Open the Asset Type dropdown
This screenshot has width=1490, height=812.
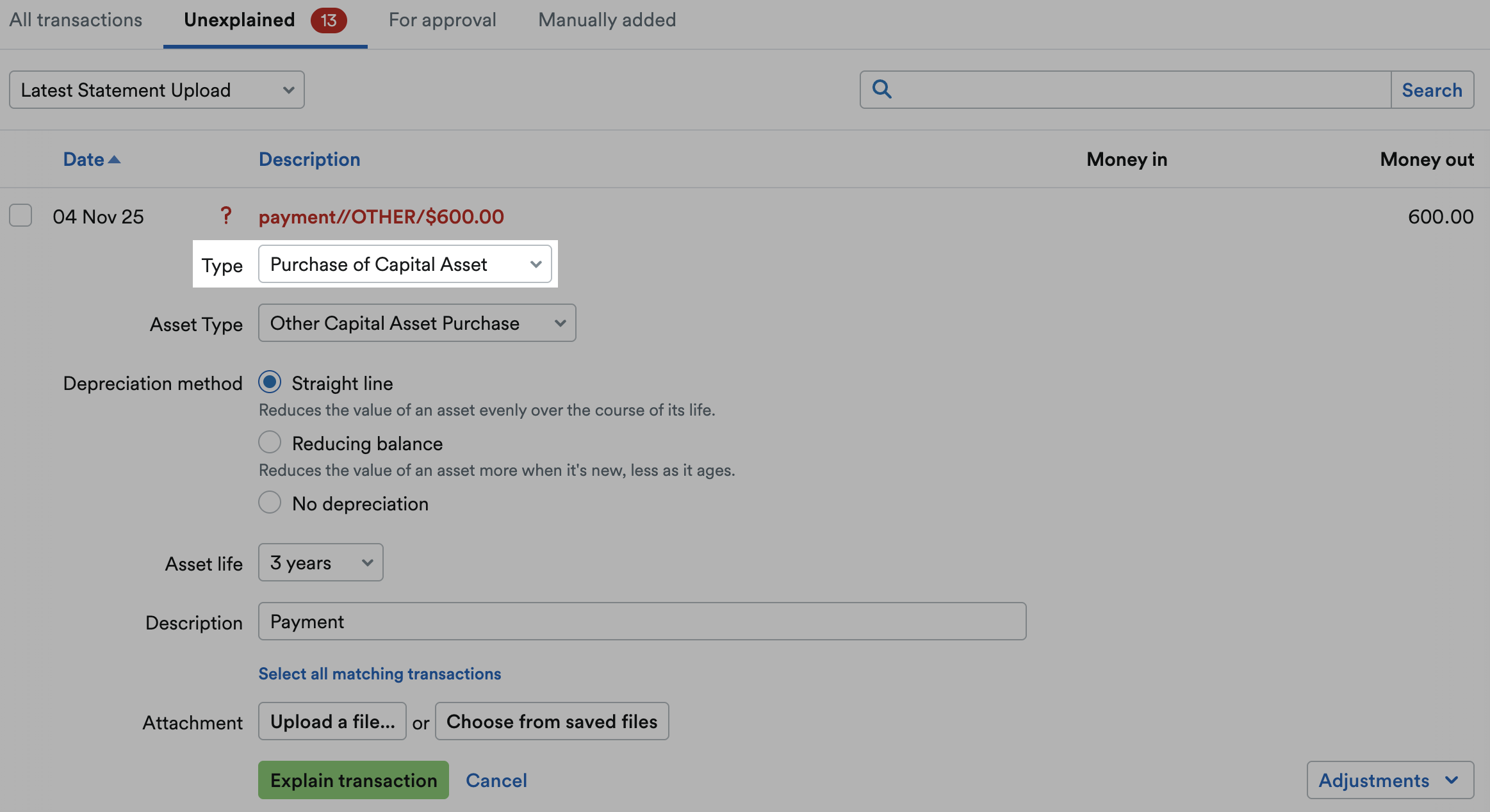tap(417, 323)
